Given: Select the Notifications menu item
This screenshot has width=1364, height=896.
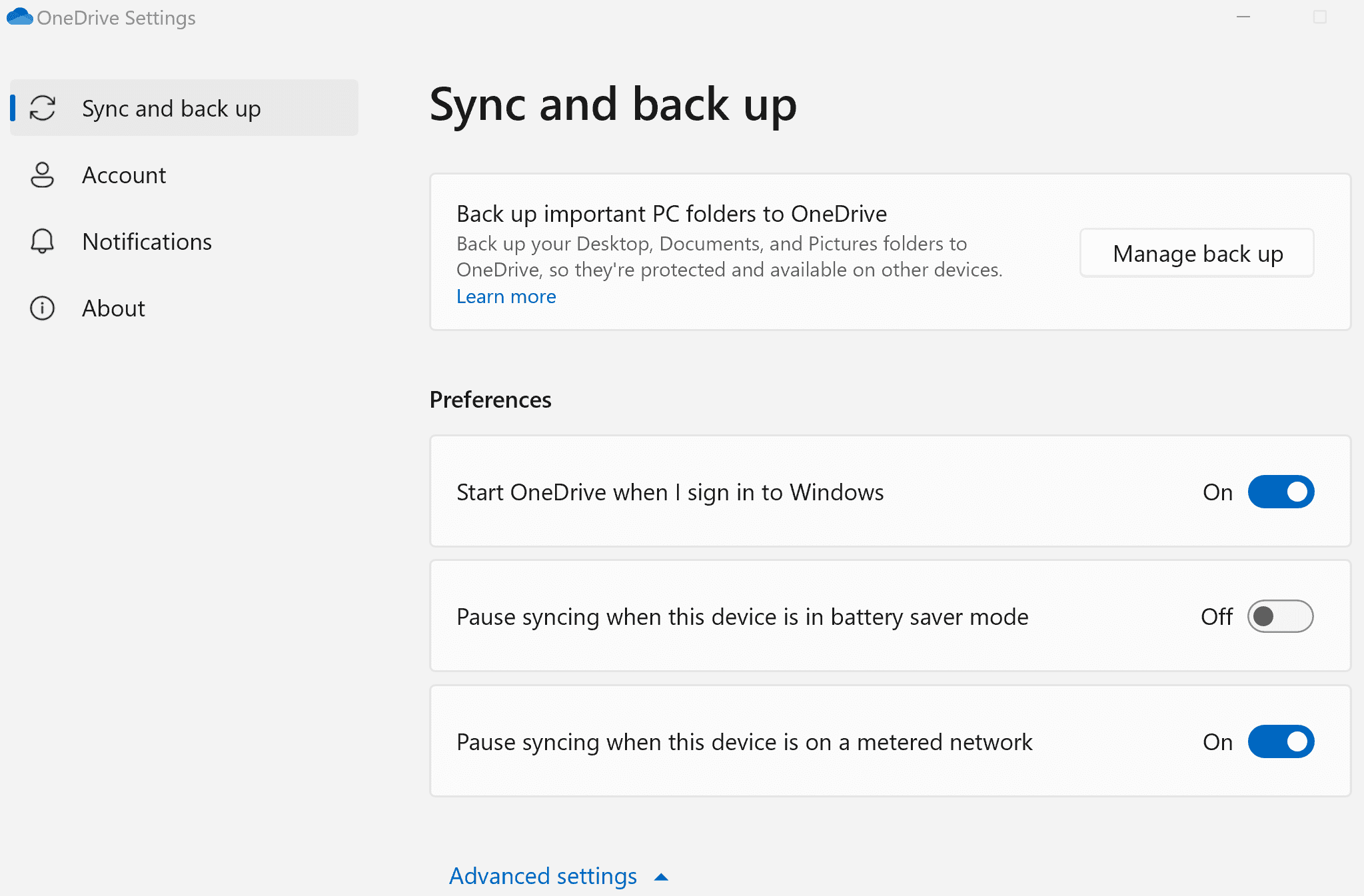Looking at the screenshot, I should pos(147,241).
